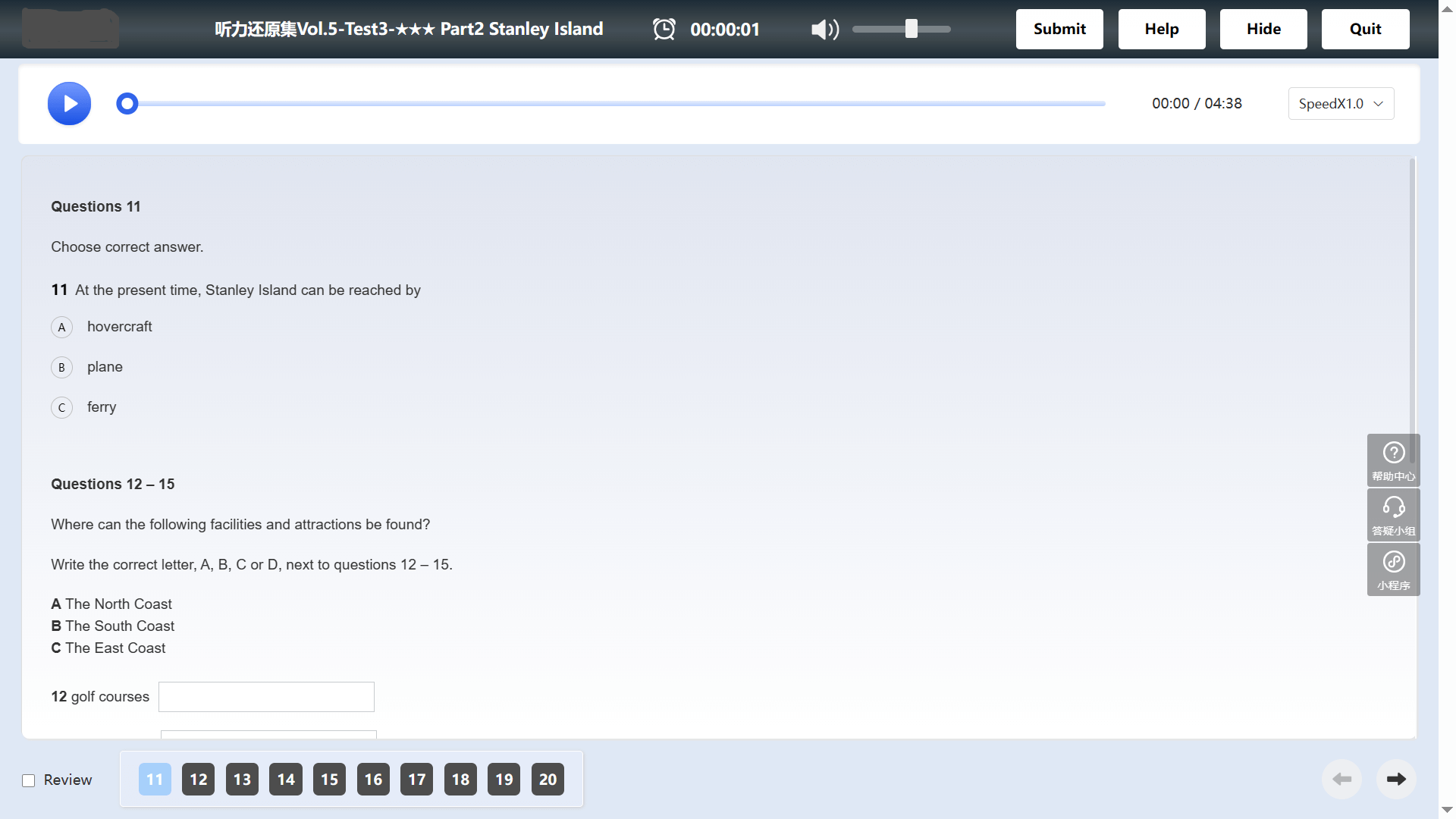1456x819 pixels.
Task: Jump to question 19
Action: (x=504, y=779)
